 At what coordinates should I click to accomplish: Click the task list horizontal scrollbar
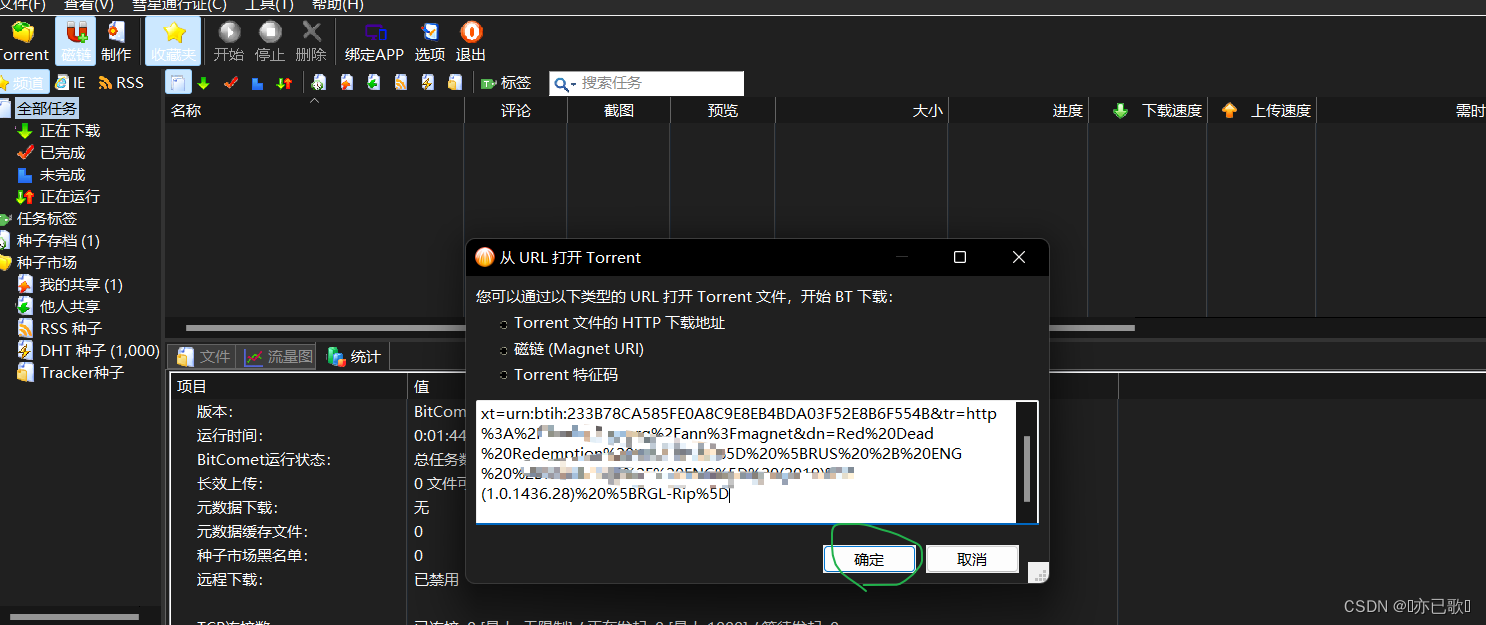660,328
